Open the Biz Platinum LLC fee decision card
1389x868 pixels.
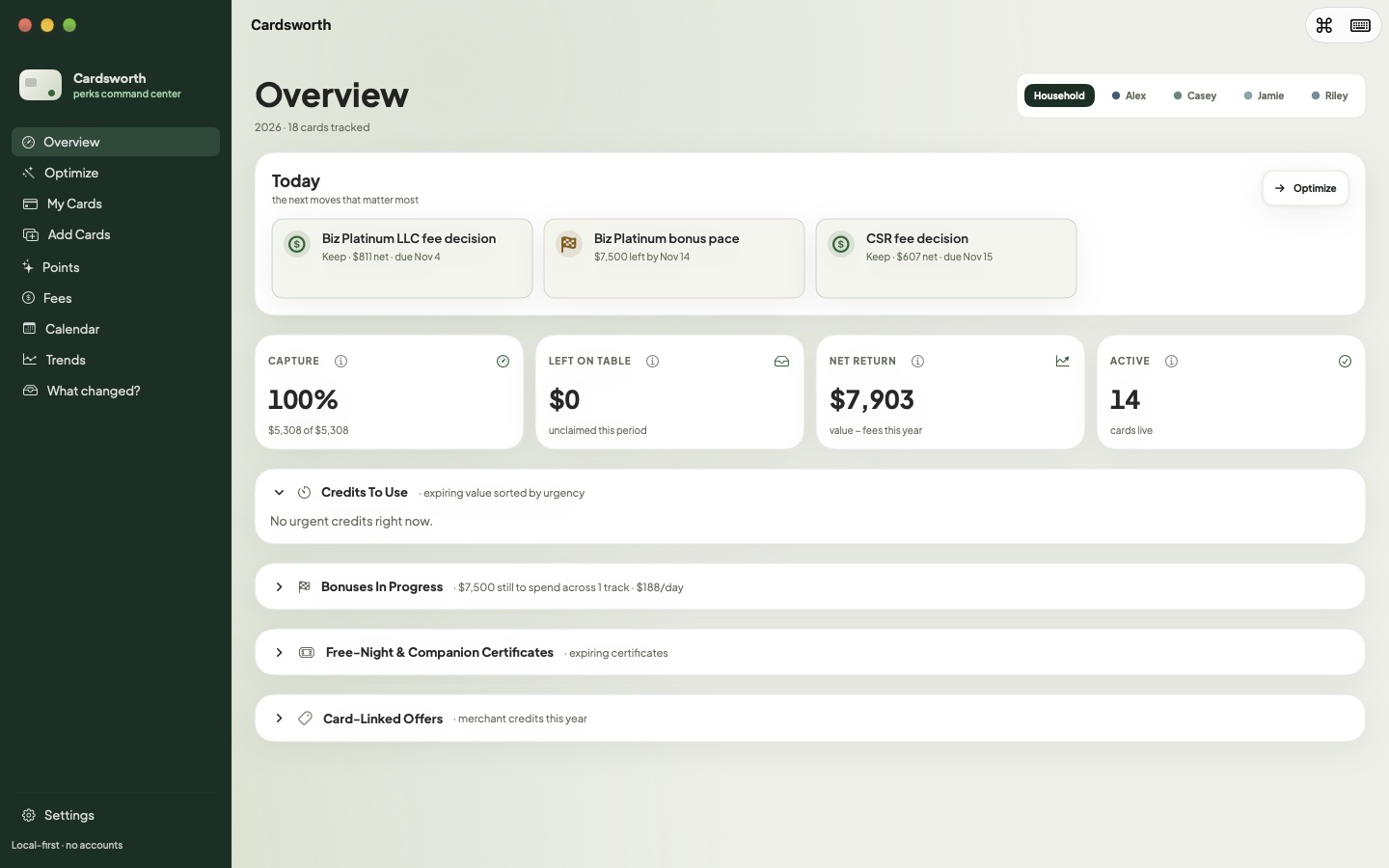[x=402, y=258]
